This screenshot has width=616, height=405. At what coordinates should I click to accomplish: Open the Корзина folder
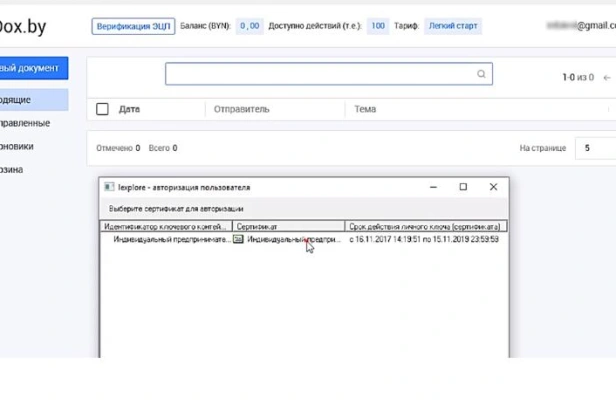click(x=11, y=170)
